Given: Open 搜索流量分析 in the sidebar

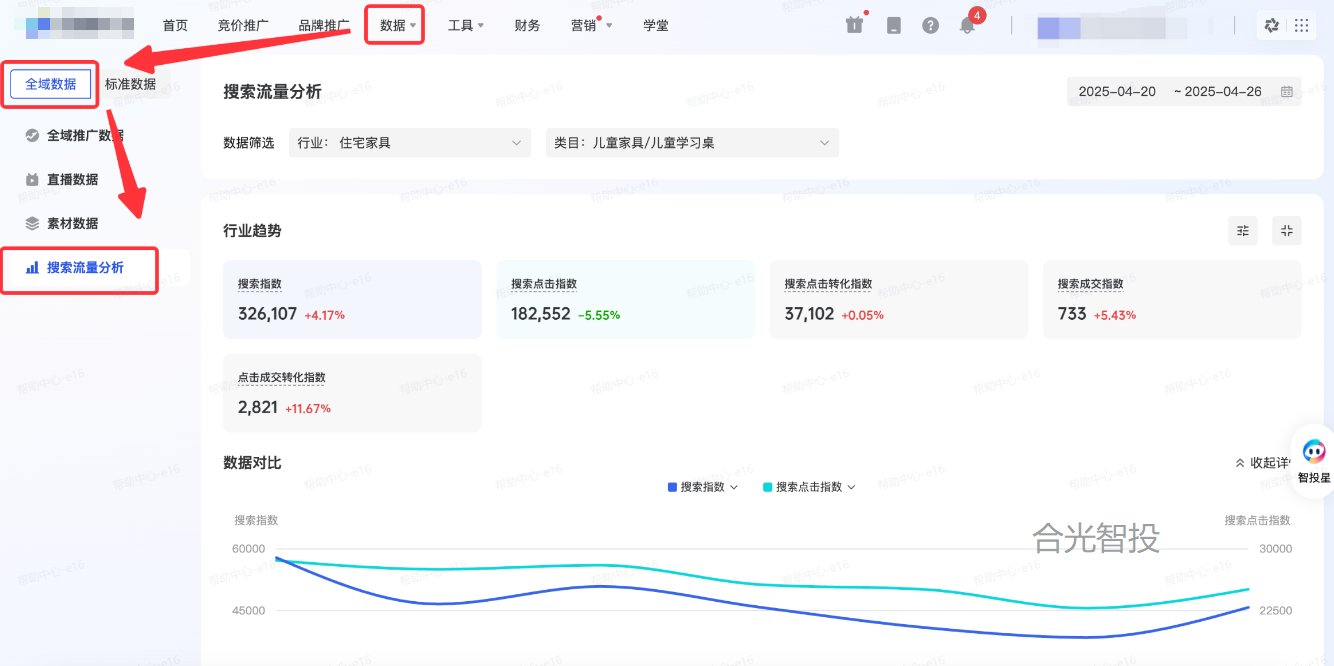Looking at the screenshot, I should (86, 267).
